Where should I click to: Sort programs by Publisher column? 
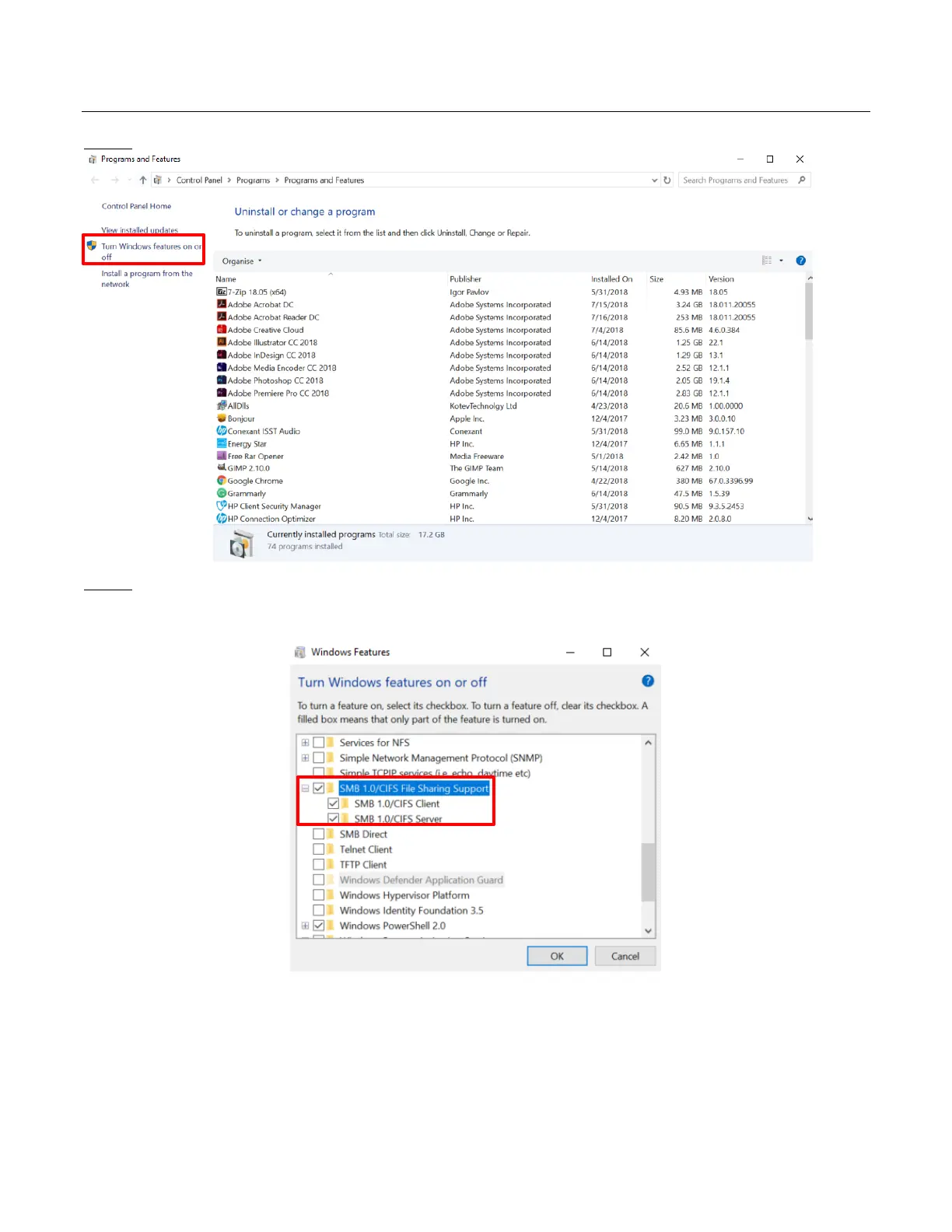pos(465,279)
